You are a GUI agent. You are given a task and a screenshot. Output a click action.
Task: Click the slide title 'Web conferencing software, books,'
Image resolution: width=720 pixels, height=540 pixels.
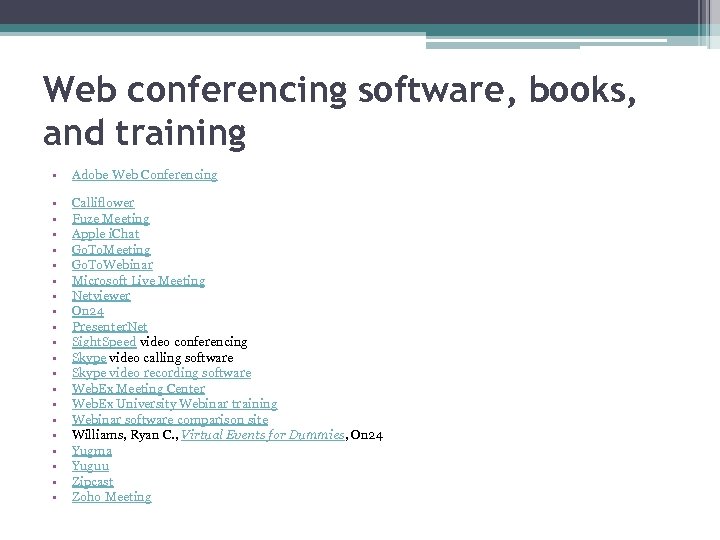tap(339, 90)
